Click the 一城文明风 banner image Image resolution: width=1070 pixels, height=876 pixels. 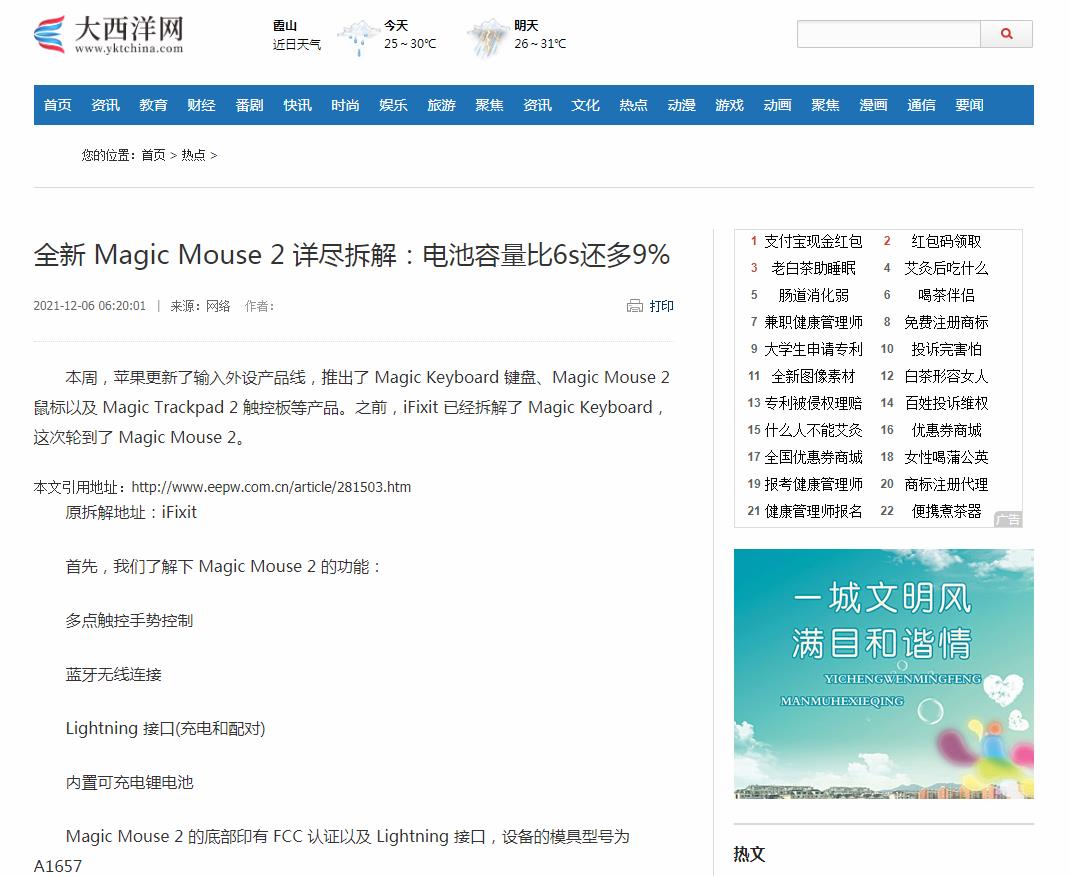point(884,674)
